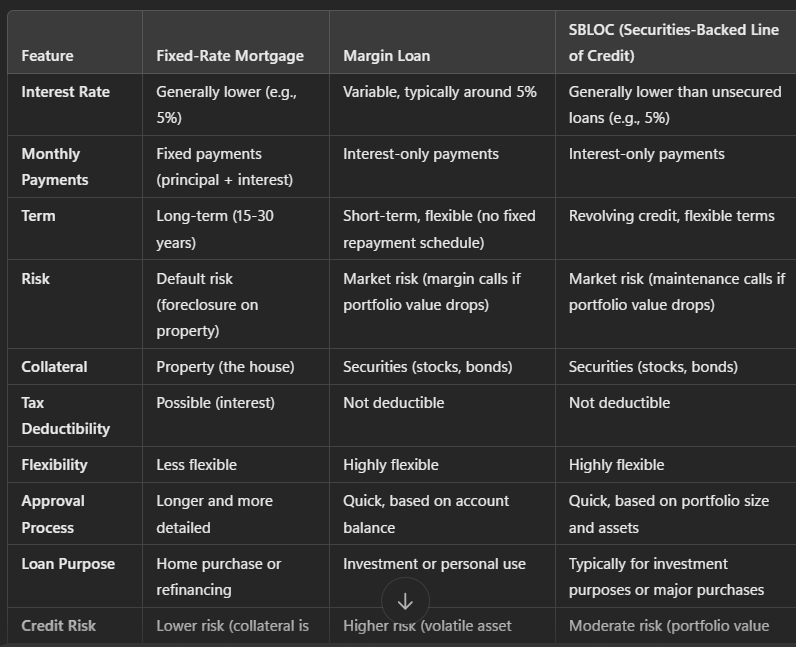Click the "Tax Deductibility" row label
The image size is (796, 647).
pos(65,416)
